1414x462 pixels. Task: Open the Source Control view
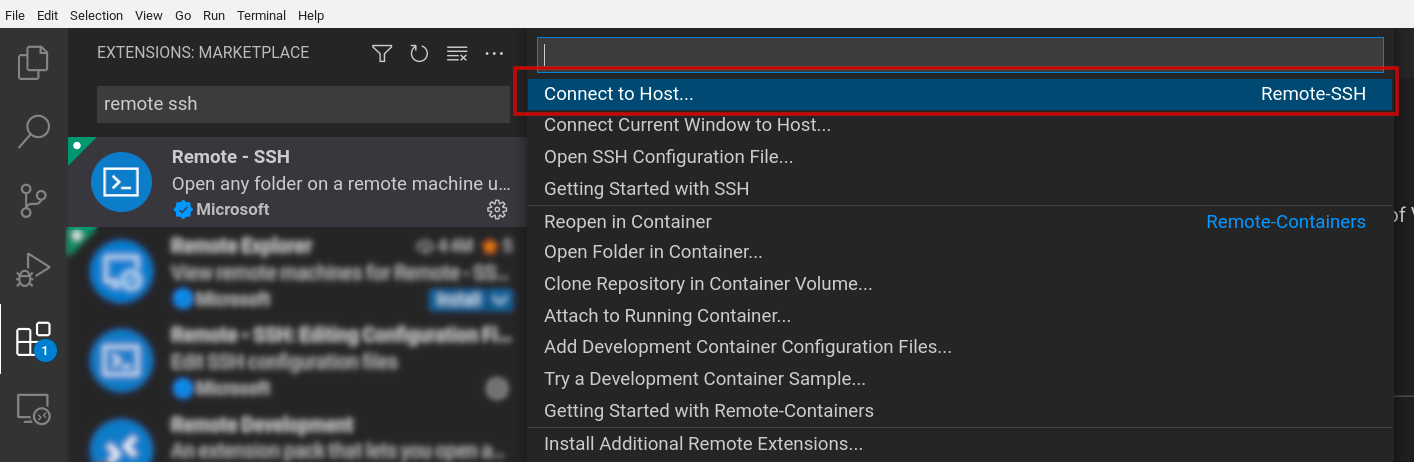[33, 201]
